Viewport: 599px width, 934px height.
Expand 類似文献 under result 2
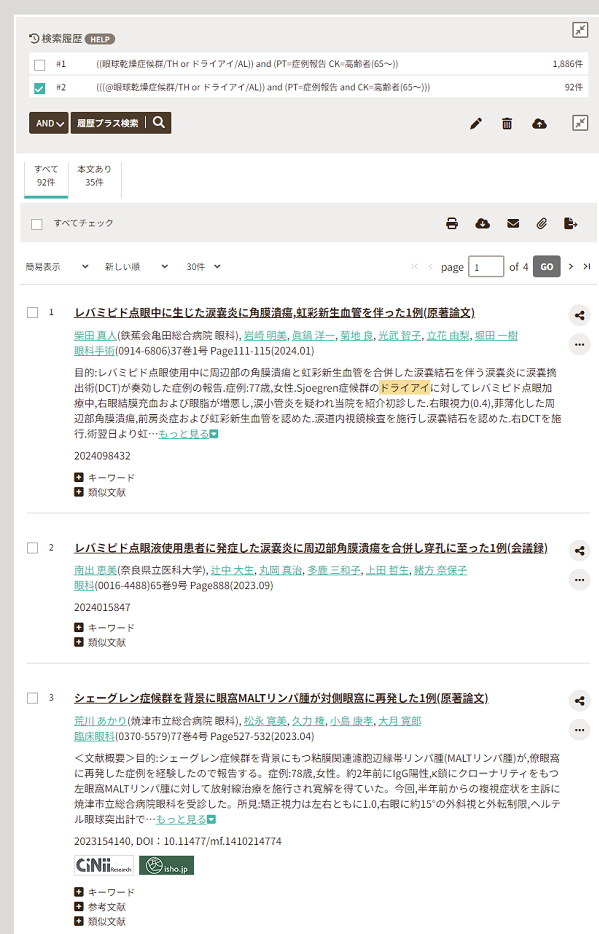click(100, 642)
